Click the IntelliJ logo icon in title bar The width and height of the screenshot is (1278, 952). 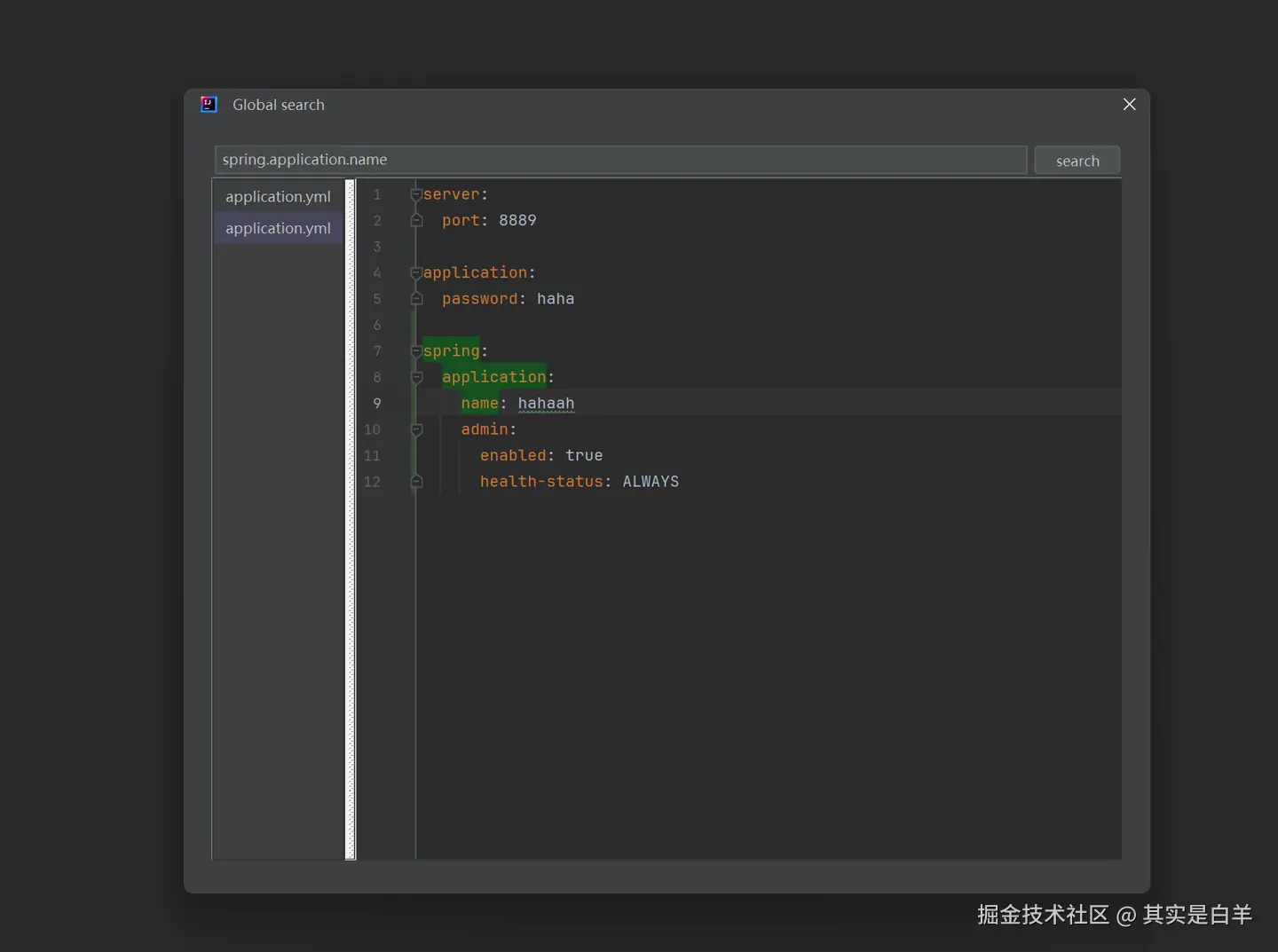coord(209,105)
